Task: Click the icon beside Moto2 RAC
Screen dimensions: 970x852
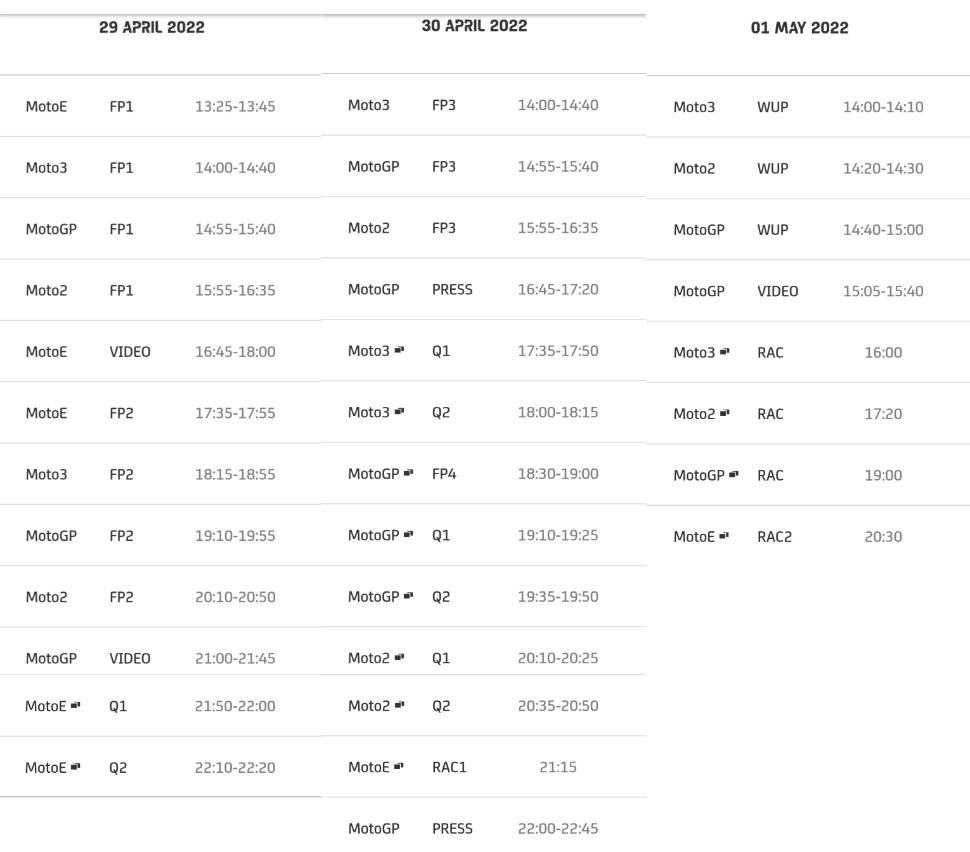Action: point(725,414)
